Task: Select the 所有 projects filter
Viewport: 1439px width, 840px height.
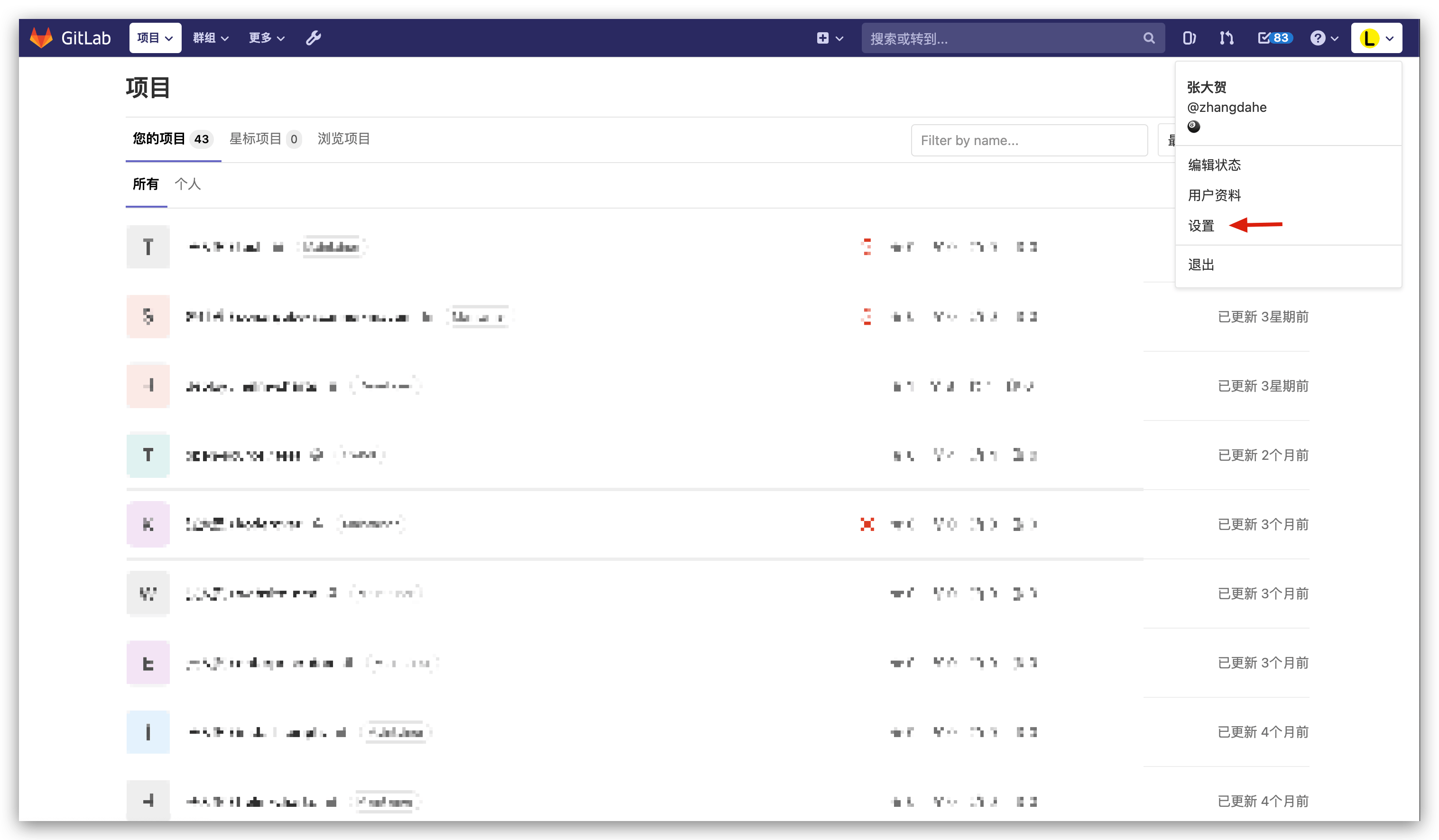Action: pos(146,184)
